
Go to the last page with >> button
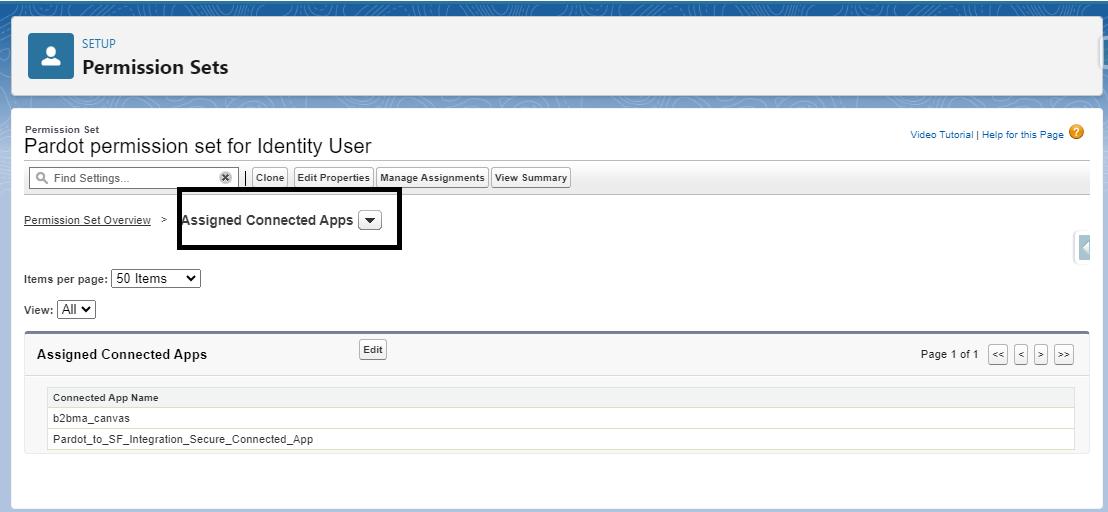(1063, 355)
